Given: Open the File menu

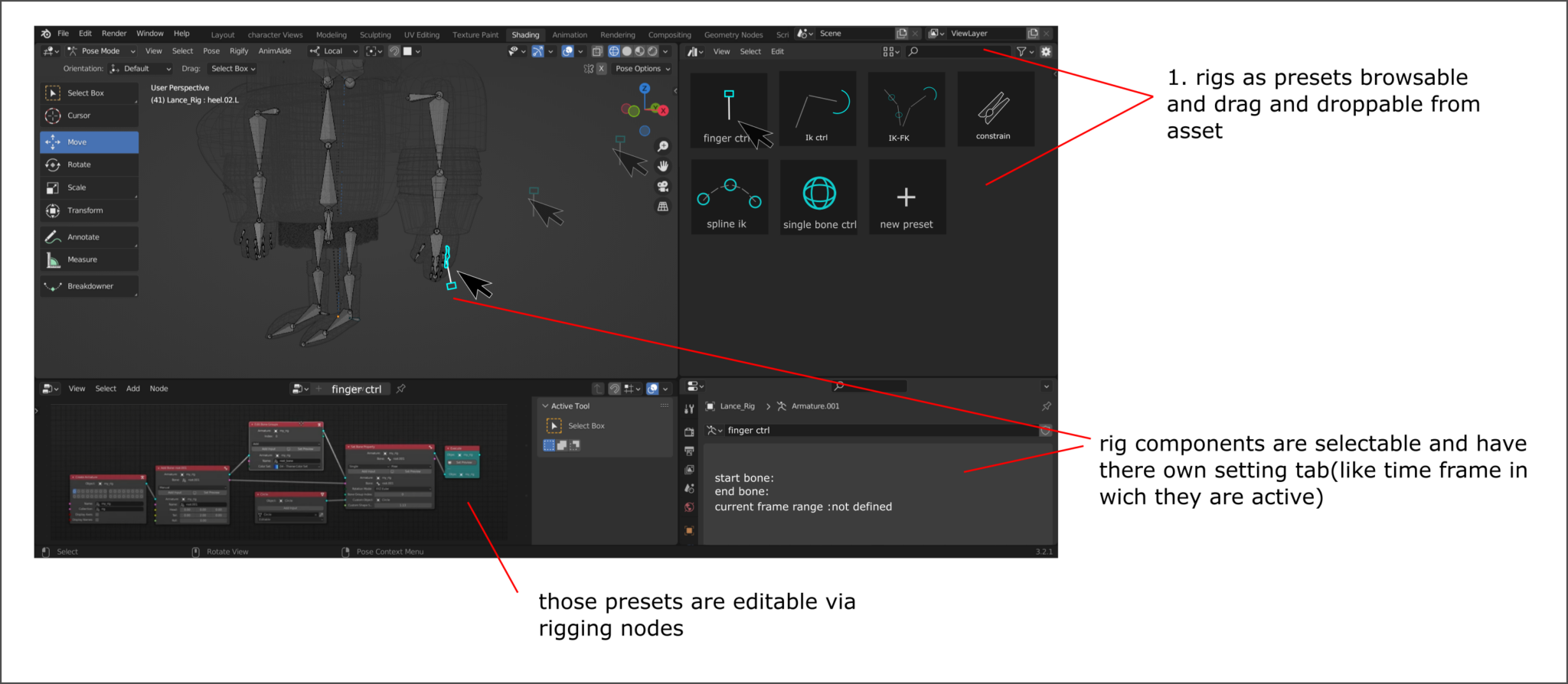Looking at the screenshot, I should (x=63, y=34).
